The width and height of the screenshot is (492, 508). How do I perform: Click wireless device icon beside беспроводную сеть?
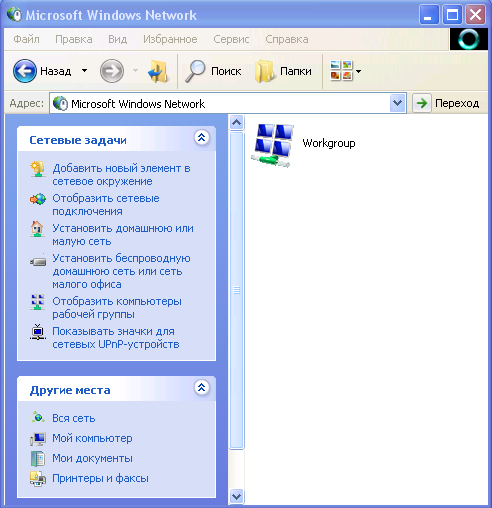(38, 261)
